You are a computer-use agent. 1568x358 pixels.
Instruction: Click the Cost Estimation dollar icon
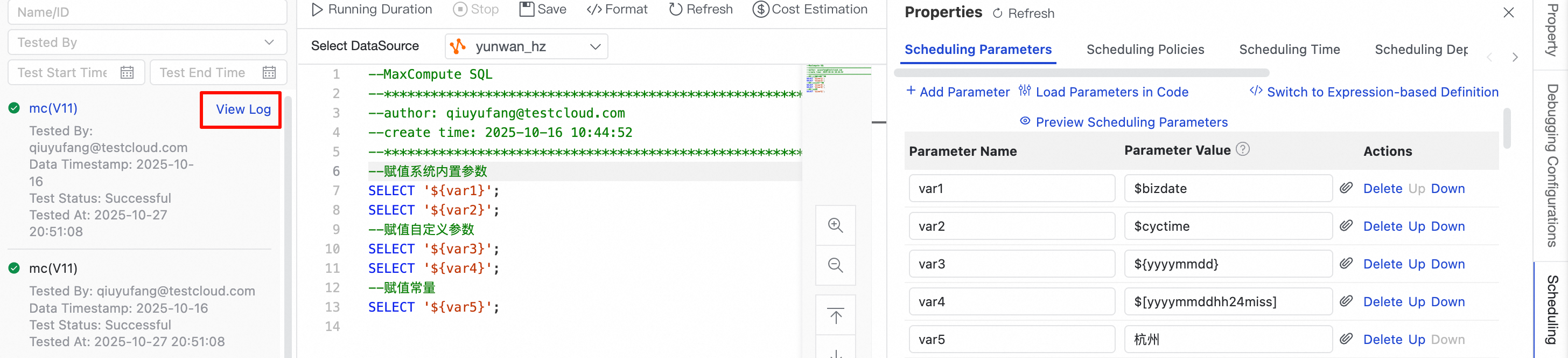(760, 10)
